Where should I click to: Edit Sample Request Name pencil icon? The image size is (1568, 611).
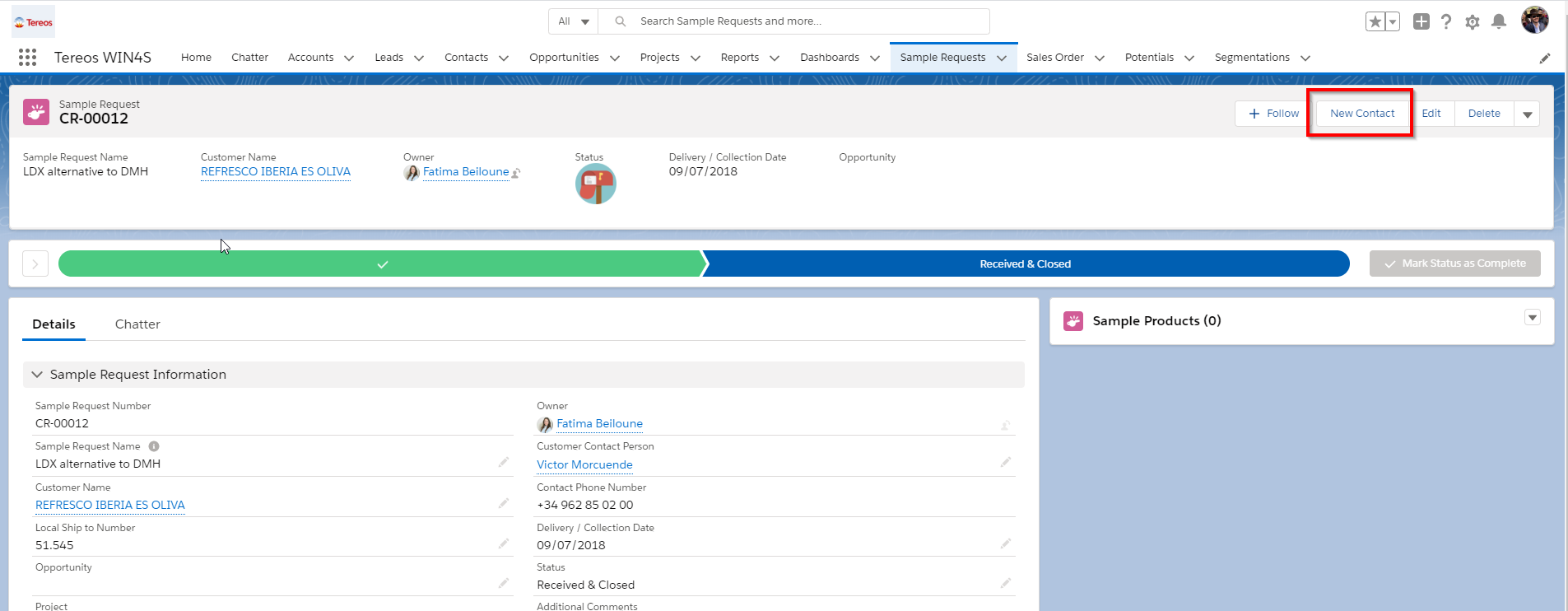(x=503, y=463)
